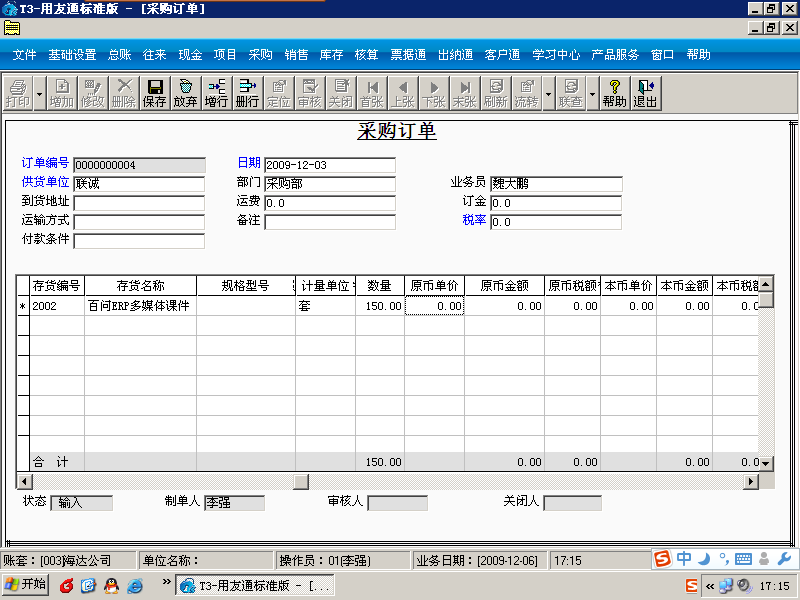Click the 日期 field showing 2009-12-03

click(x=330, y=165)
